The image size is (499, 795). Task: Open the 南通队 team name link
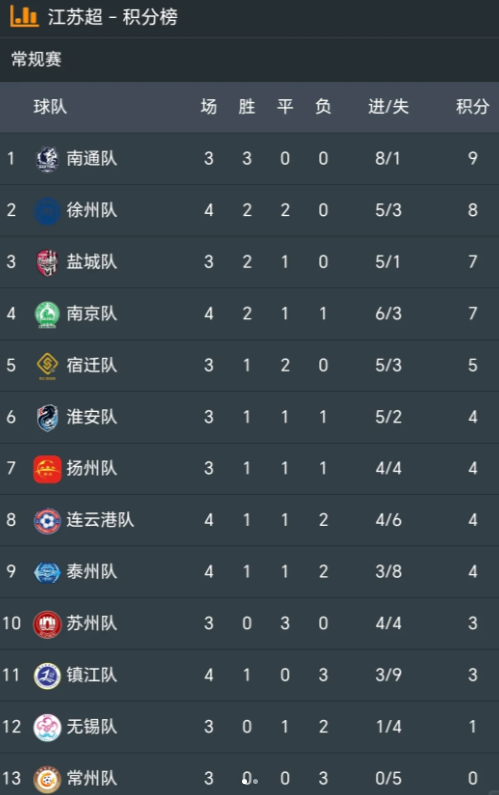point(92,159)
